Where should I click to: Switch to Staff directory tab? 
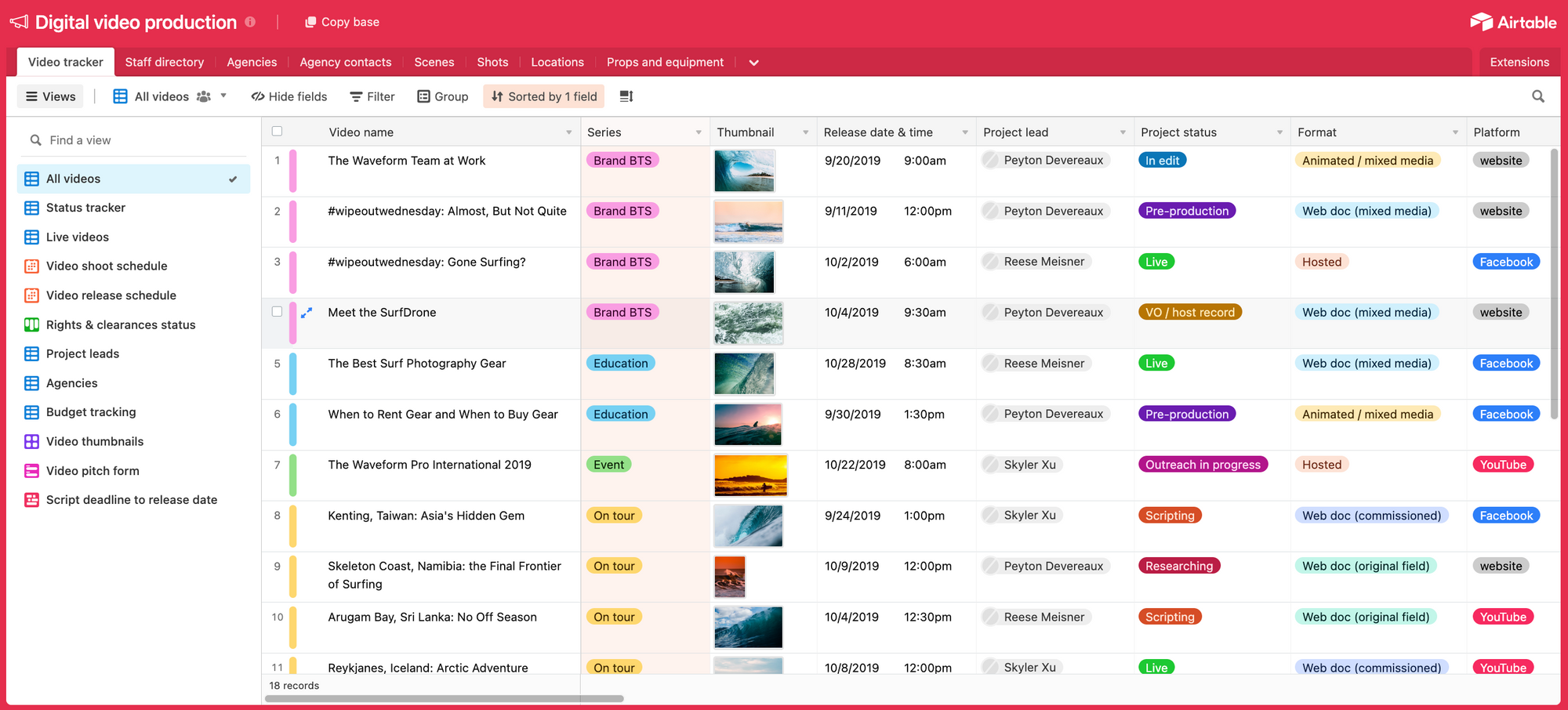[x=165, y=62]
